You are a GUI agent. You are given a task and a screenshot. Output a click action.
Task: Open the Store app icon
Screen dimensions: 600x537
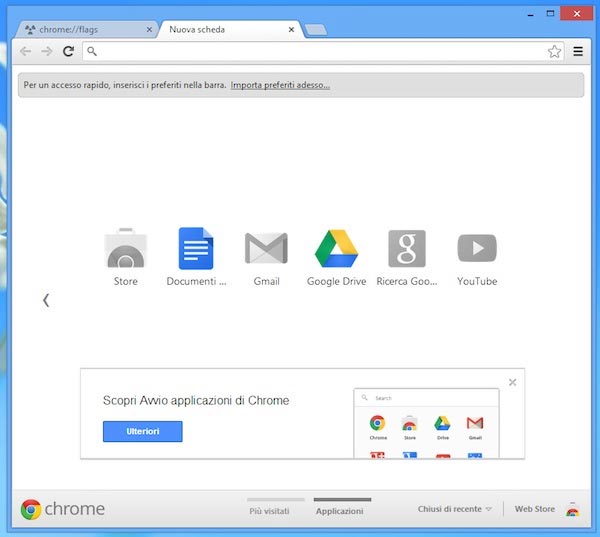point(126,248)
